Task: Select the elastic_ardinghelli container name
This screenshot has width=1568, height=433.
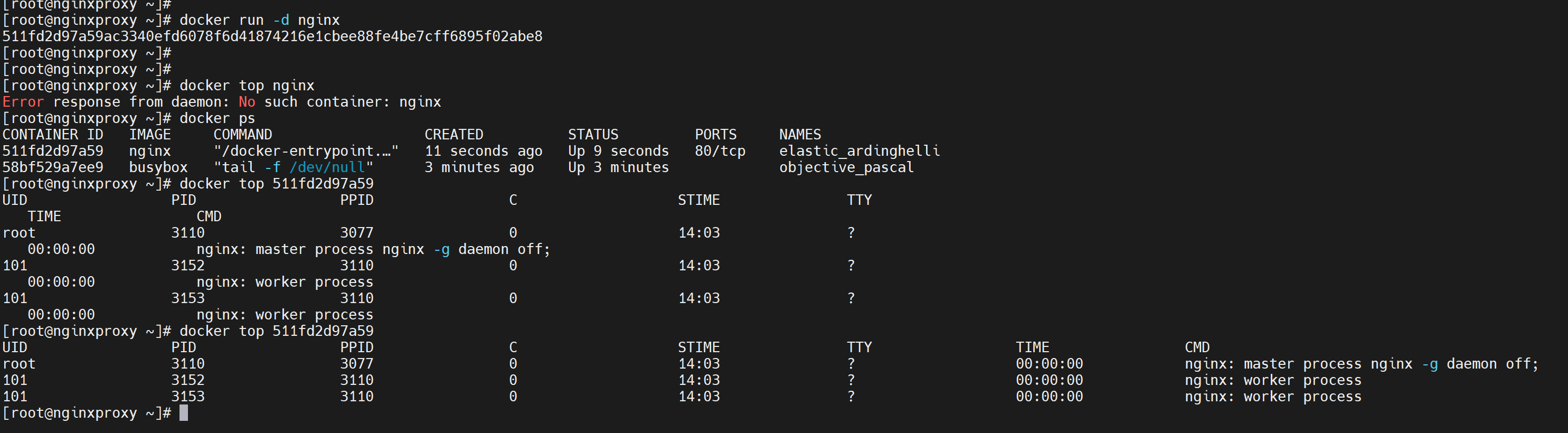Action: [x=859, y=151]
